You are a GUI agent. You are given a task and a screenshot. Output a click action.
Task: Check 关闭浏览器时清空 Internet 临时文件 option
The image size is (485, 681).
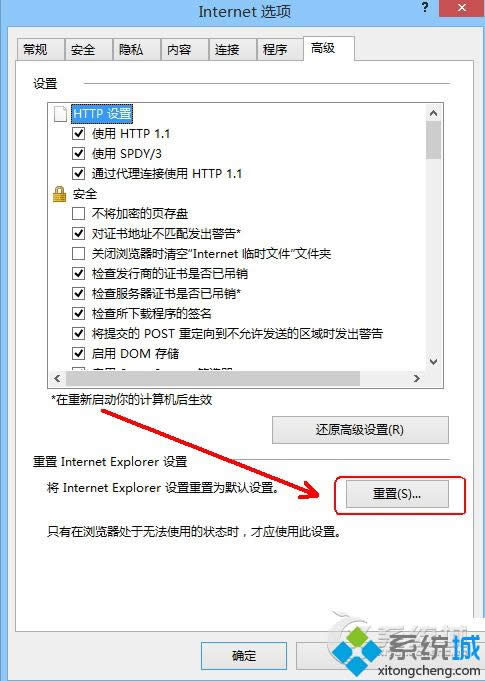point(78,253)
